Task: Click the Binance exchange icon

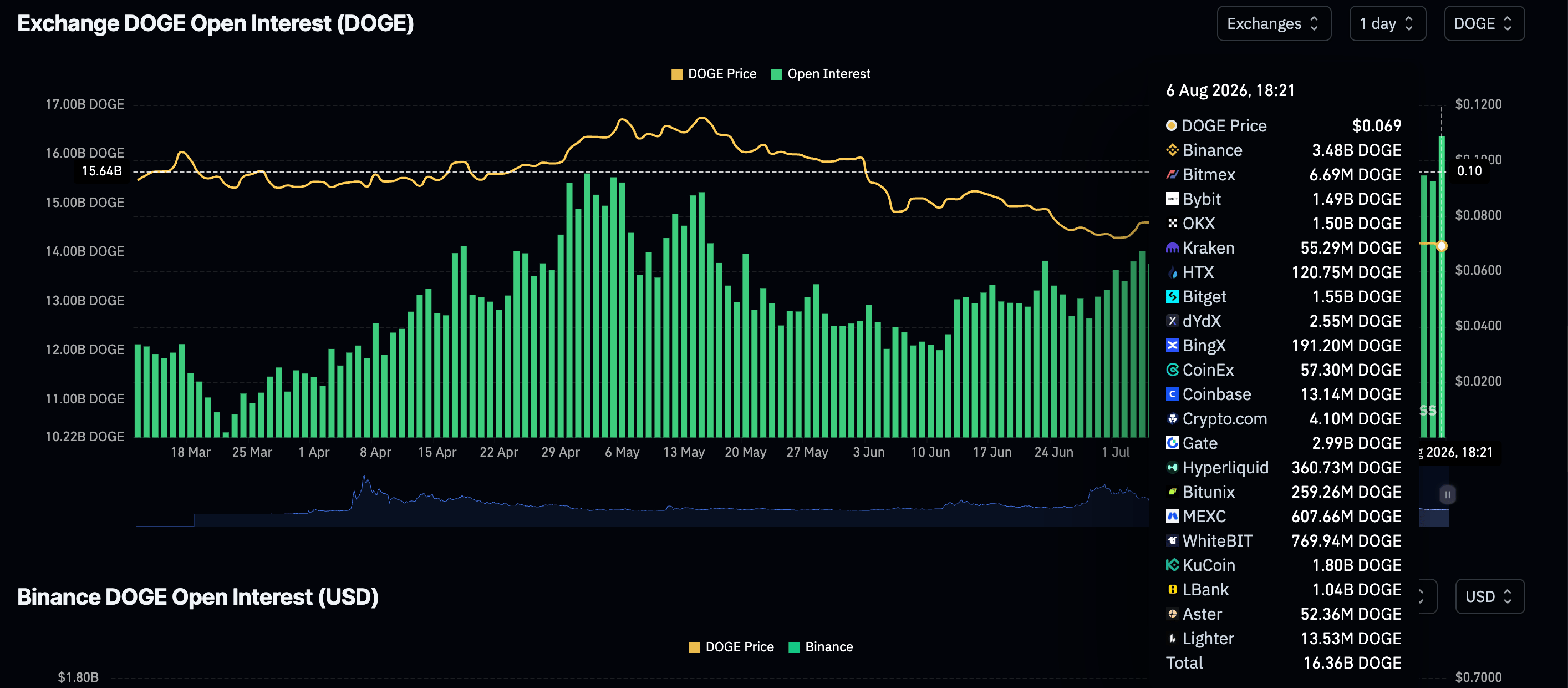Action: 1172,150
